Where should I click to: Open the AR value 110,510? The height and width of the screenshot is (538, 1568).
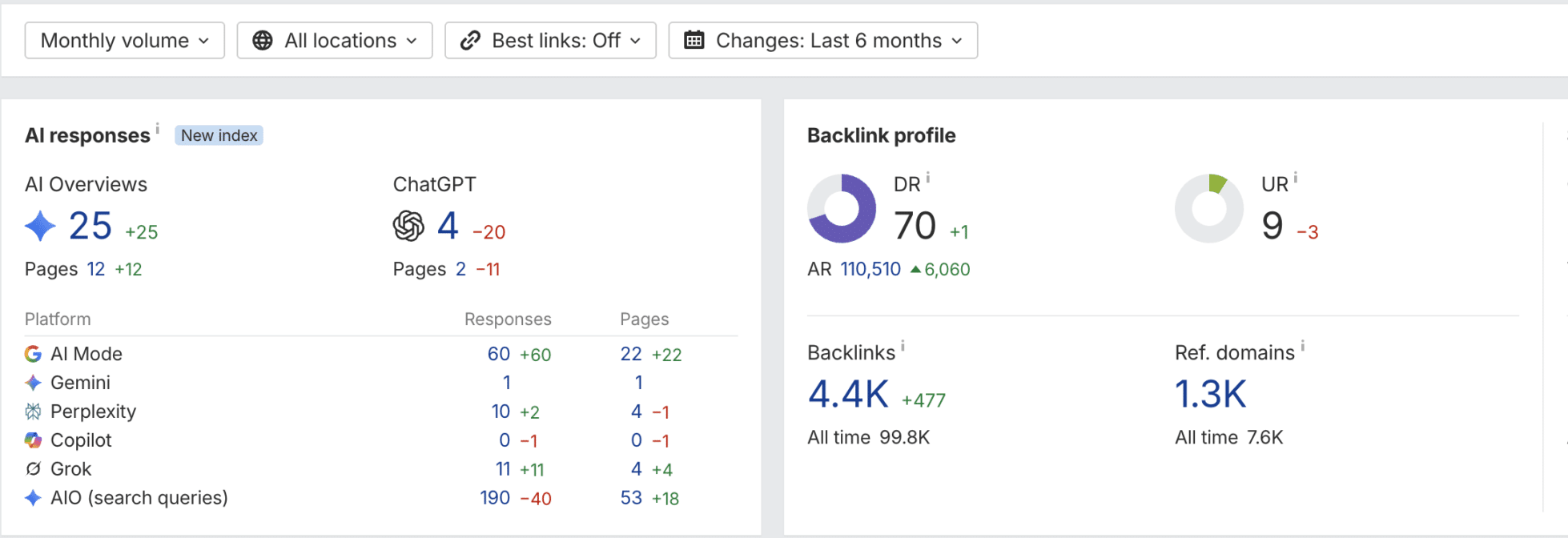[870, 269]
